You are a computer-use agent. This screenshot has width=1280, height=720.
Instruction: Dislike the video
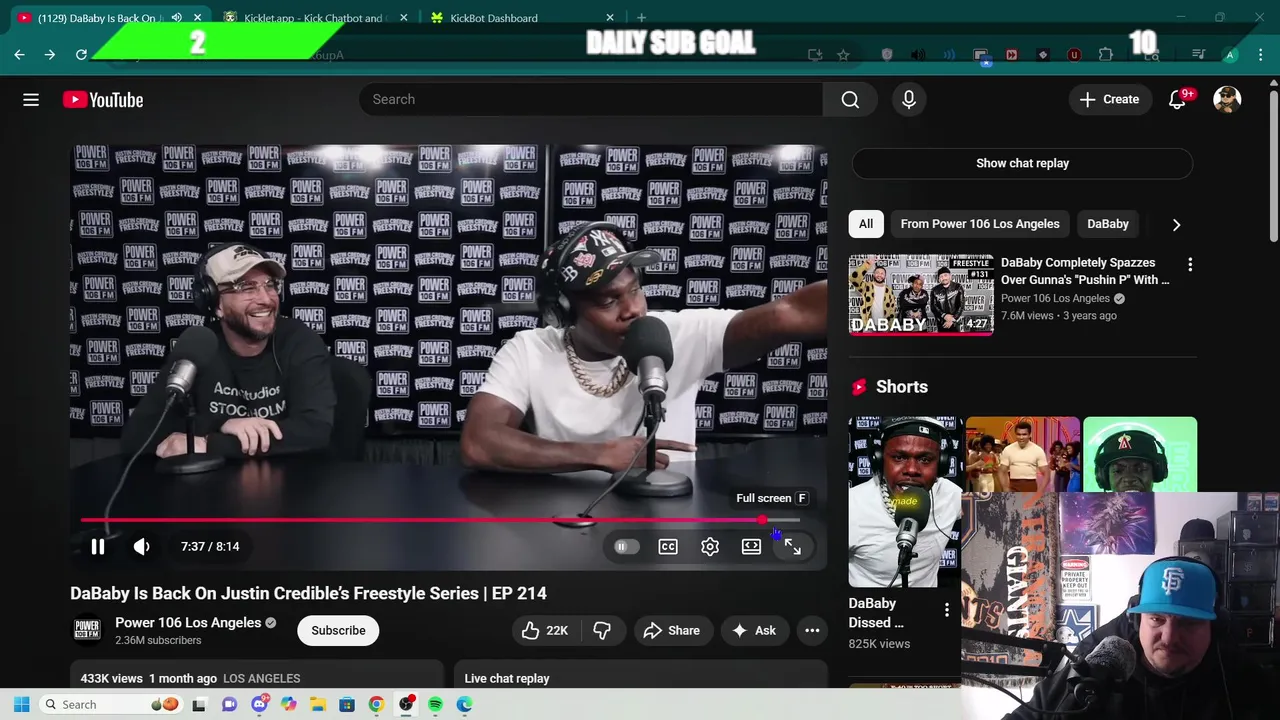pyautogui.click(x=602, y=631)
